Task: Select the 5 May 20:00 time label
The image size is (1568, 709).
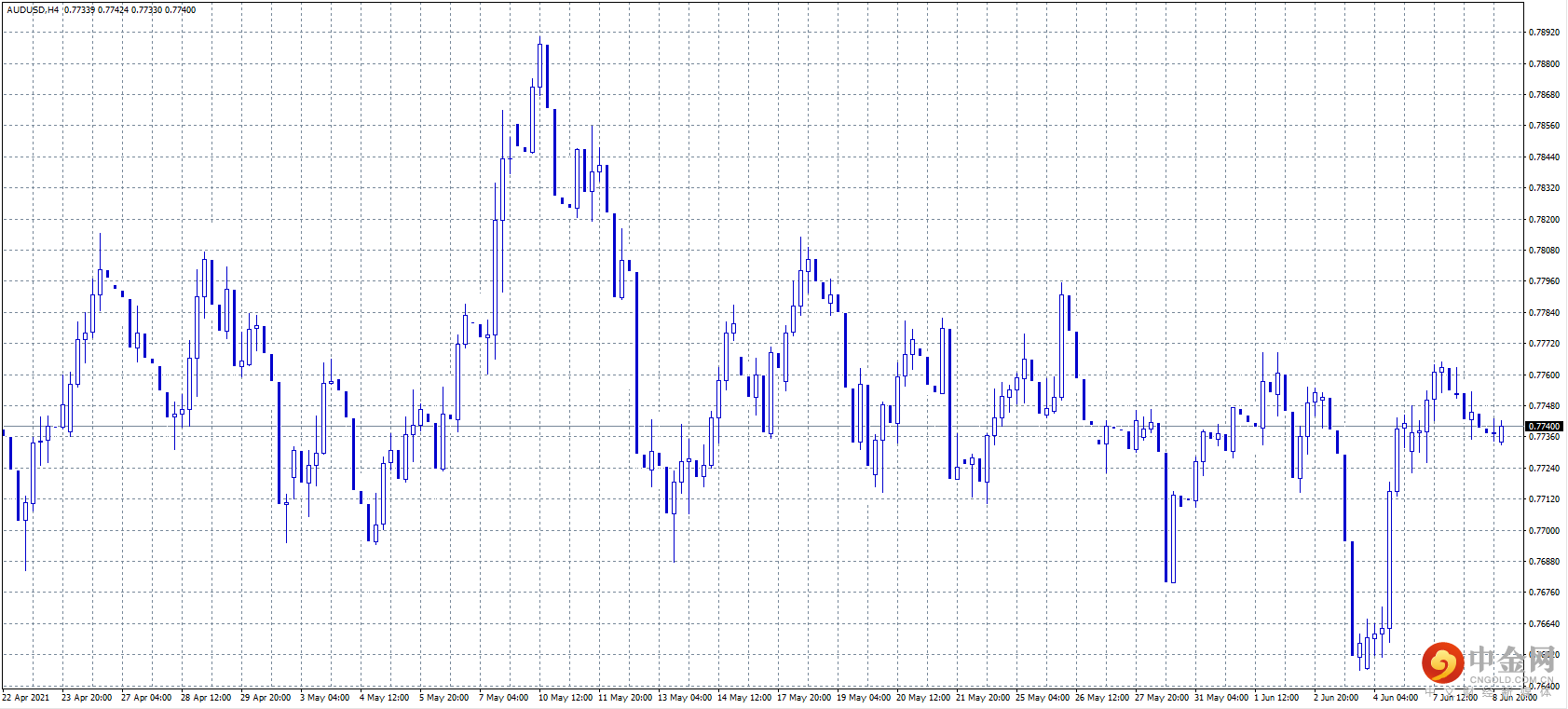Action: (x=444, y=698)
